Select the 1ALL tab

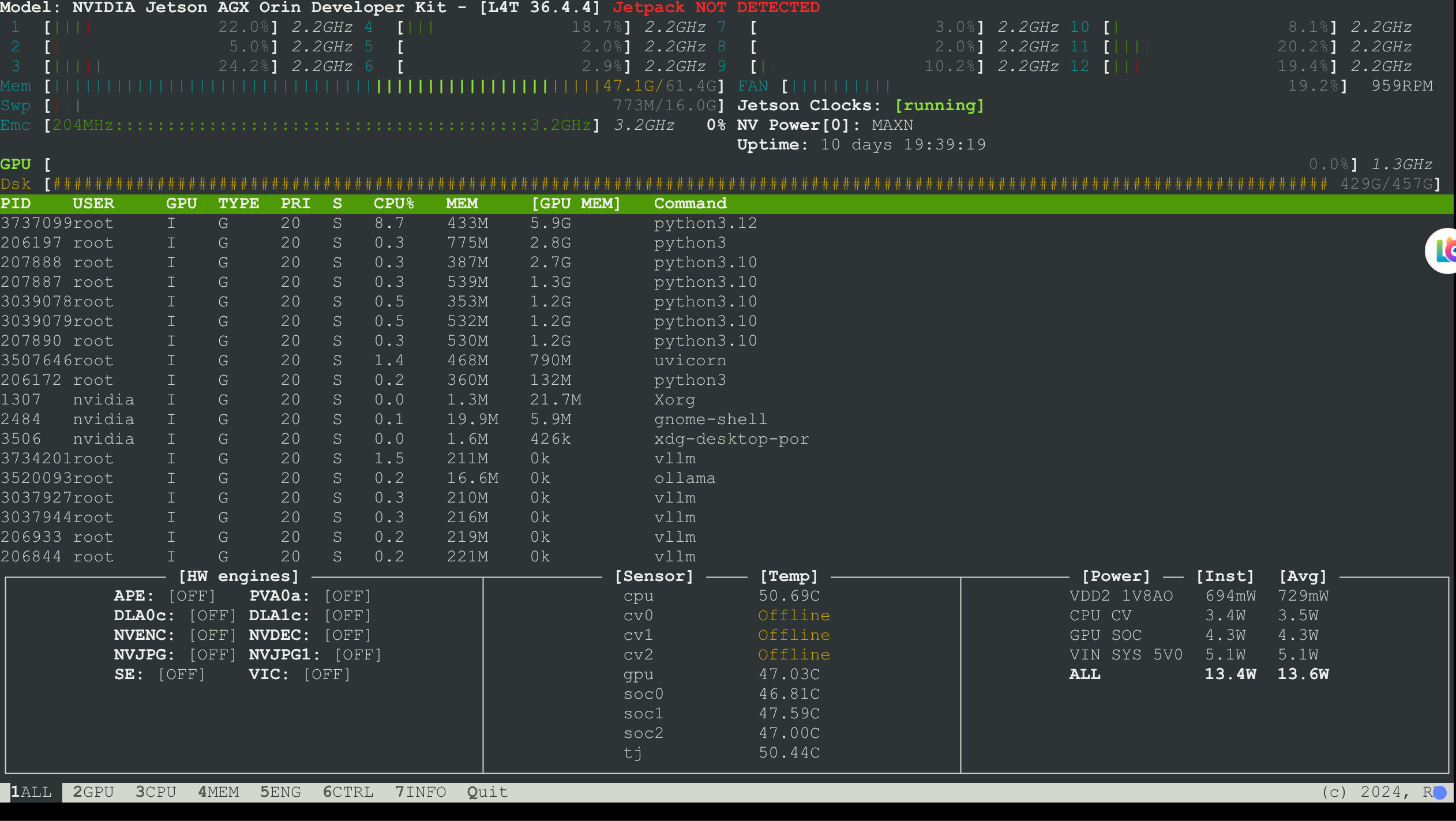[31, 792]
